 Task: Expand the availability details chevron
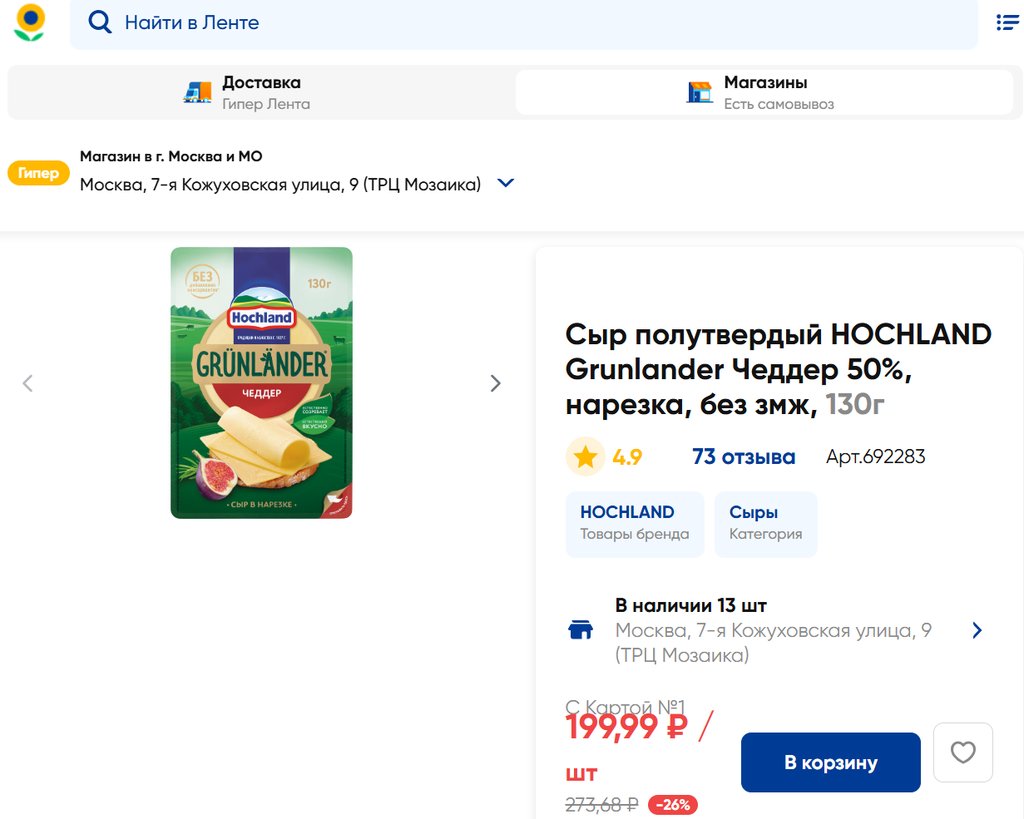click(977, 631)
